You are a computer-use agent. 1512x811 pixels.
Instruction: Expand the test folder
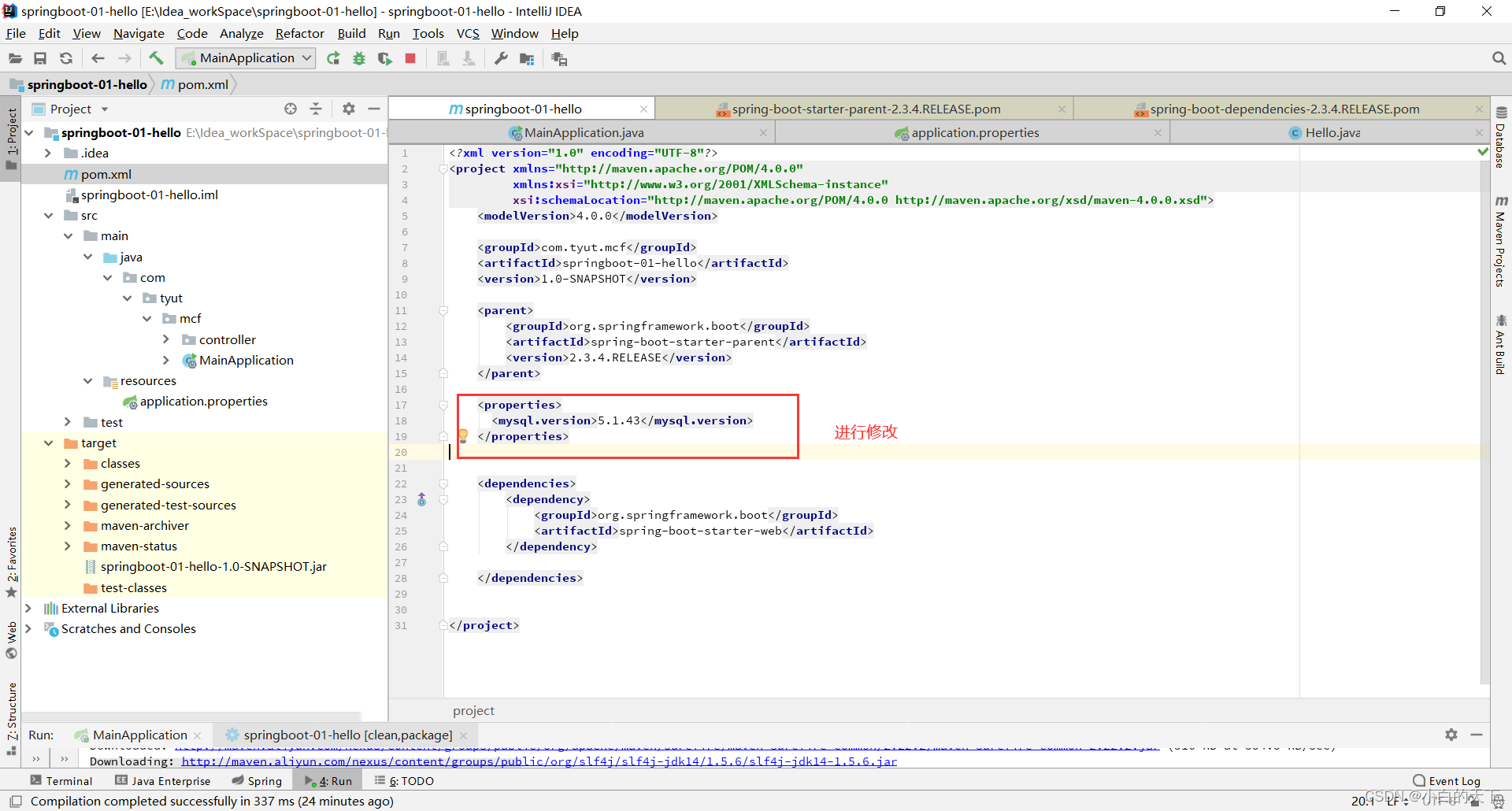(68, 422)
